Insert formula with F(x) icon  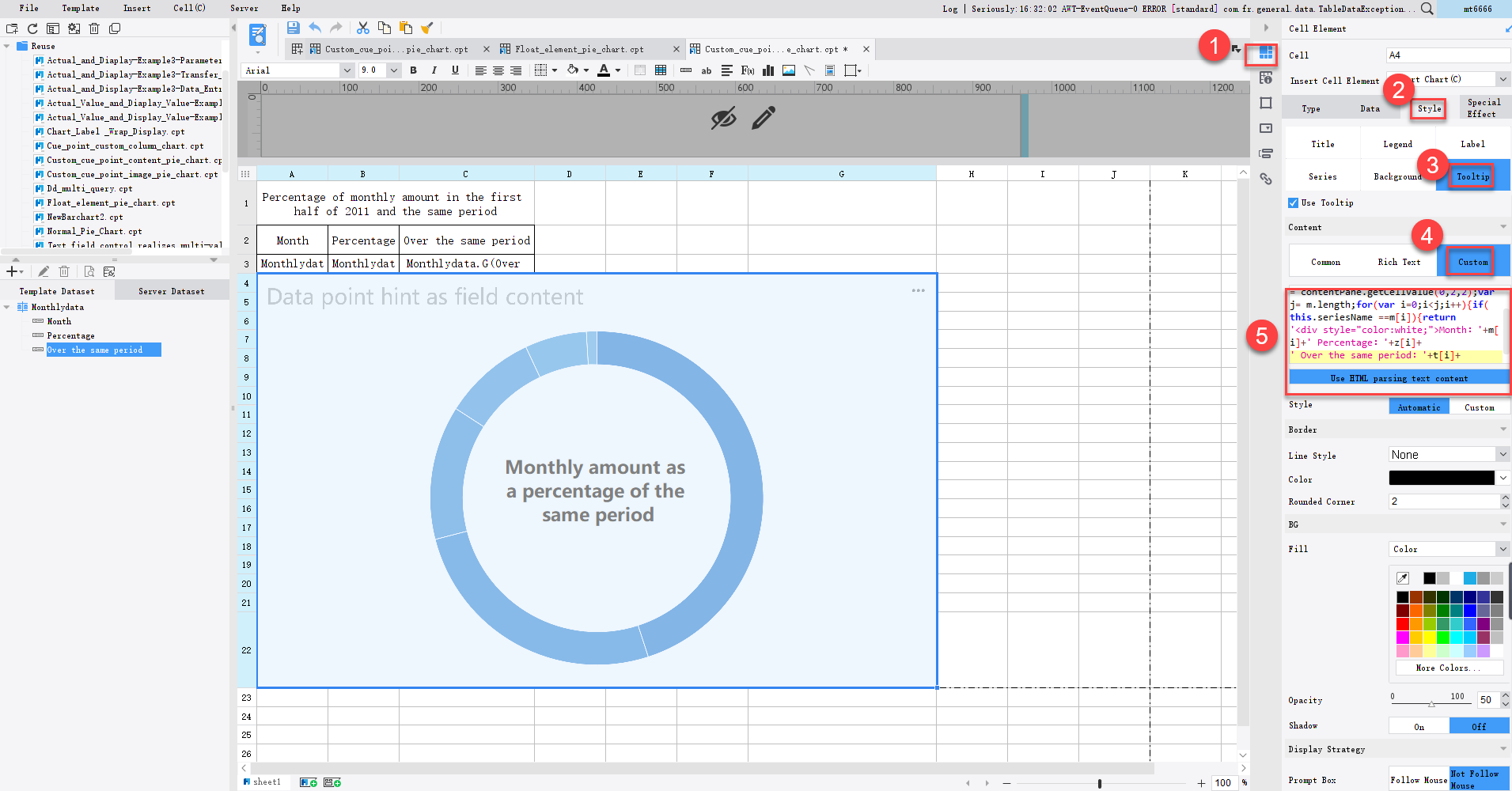(x=748, y=70)
